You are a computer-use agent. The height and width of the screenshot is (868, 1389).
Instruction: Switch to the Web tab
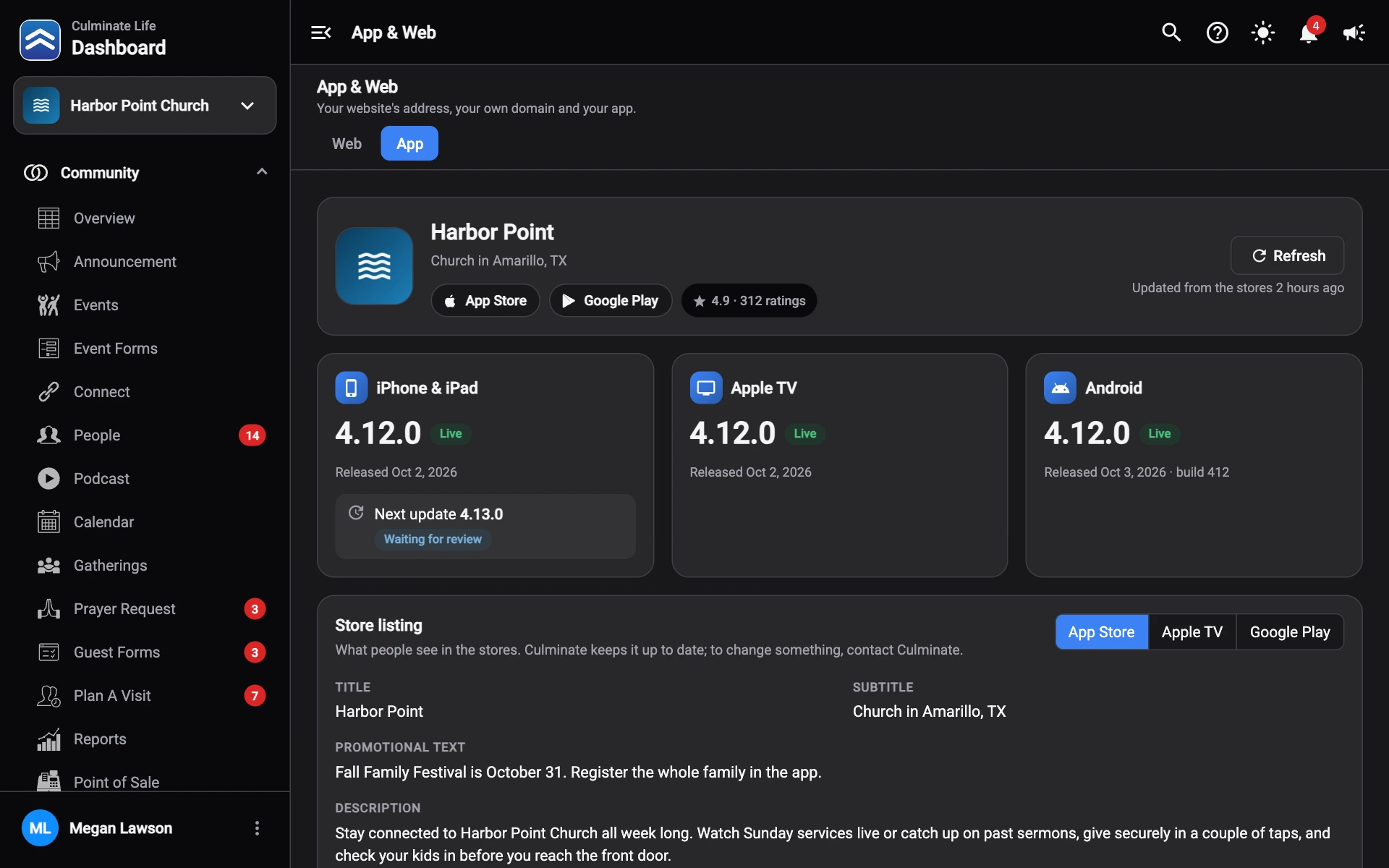point(347,143)
